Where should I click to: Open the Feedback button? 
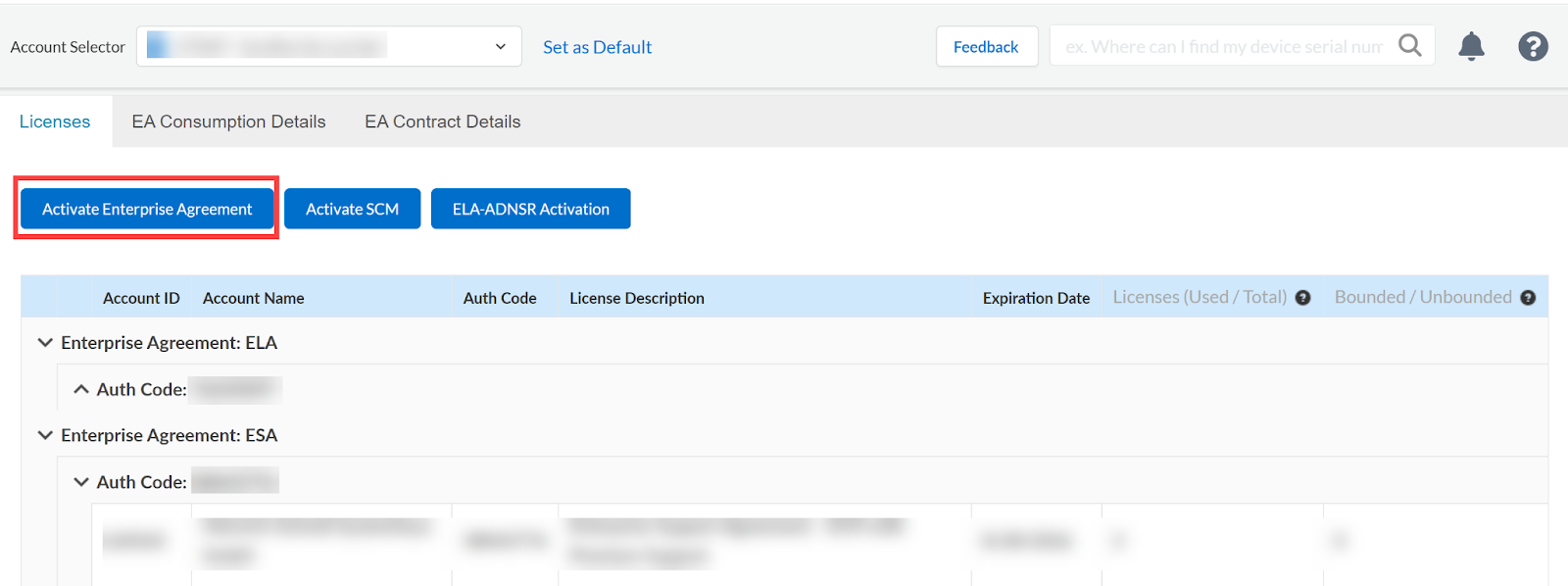986,47
